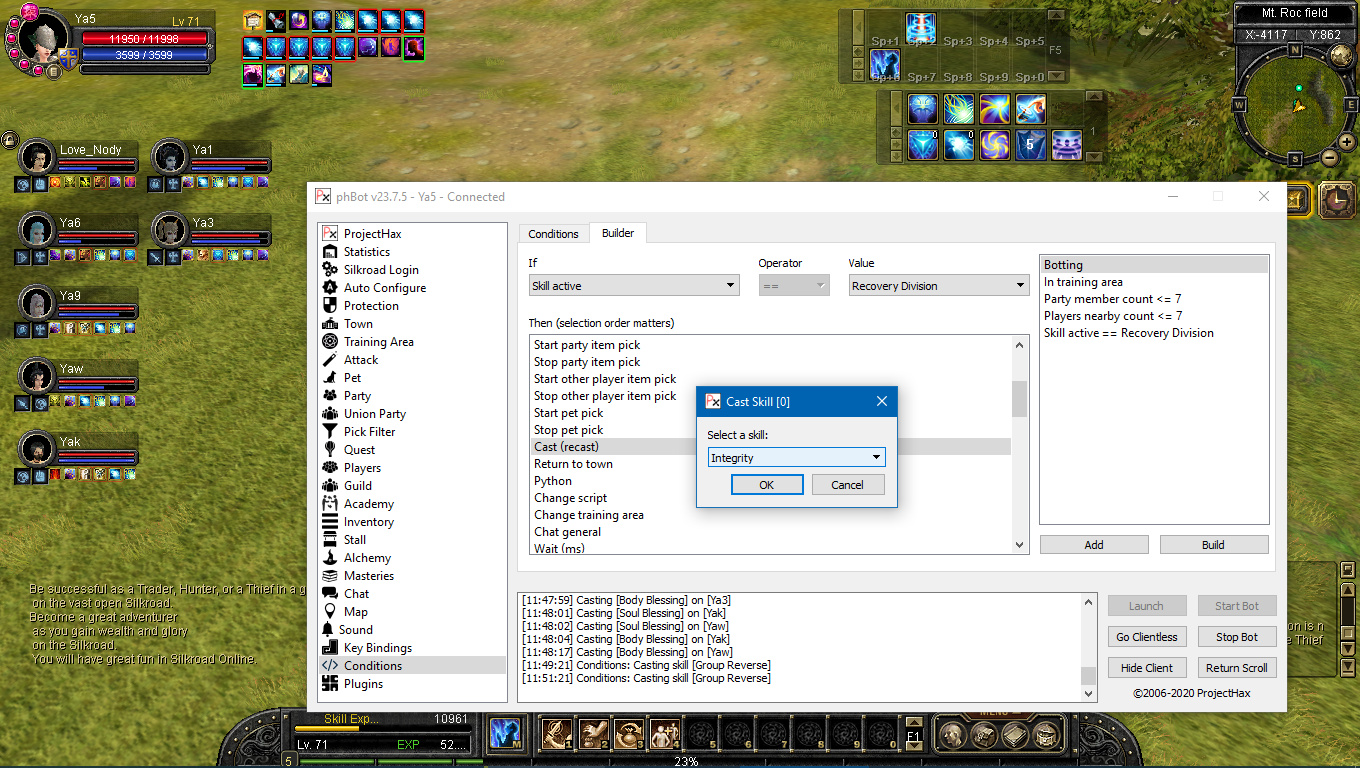The height and width of the screenshot is (768, 1360).
Task: Select the Inventory sidebar entry
Action: (x=368, y=522)
